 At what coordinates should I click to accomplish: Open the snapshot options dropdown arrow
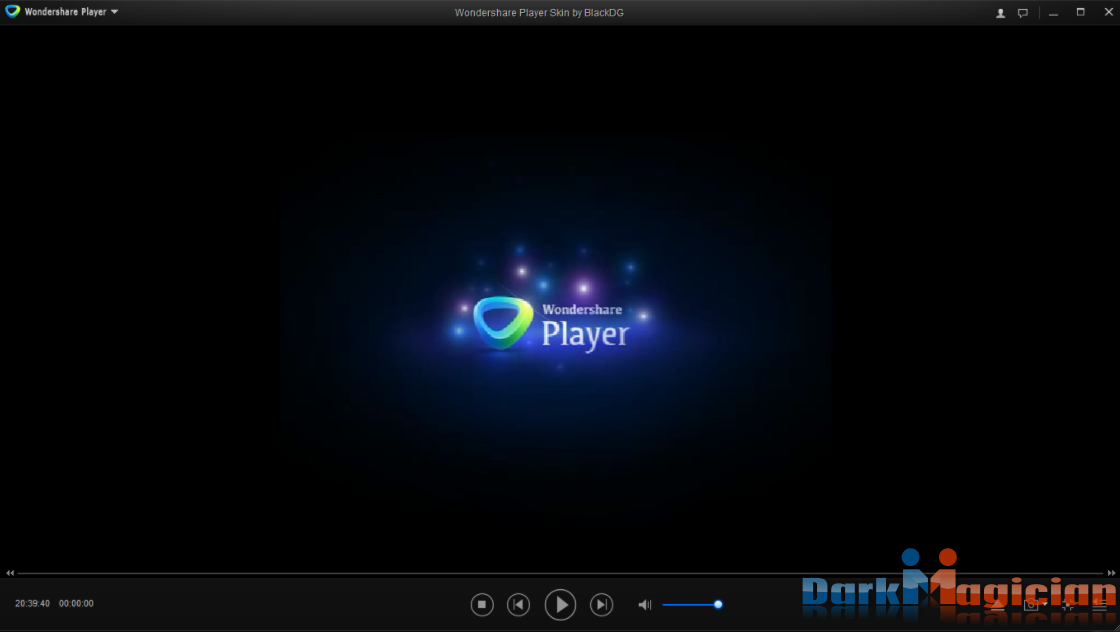[1045, 604]
